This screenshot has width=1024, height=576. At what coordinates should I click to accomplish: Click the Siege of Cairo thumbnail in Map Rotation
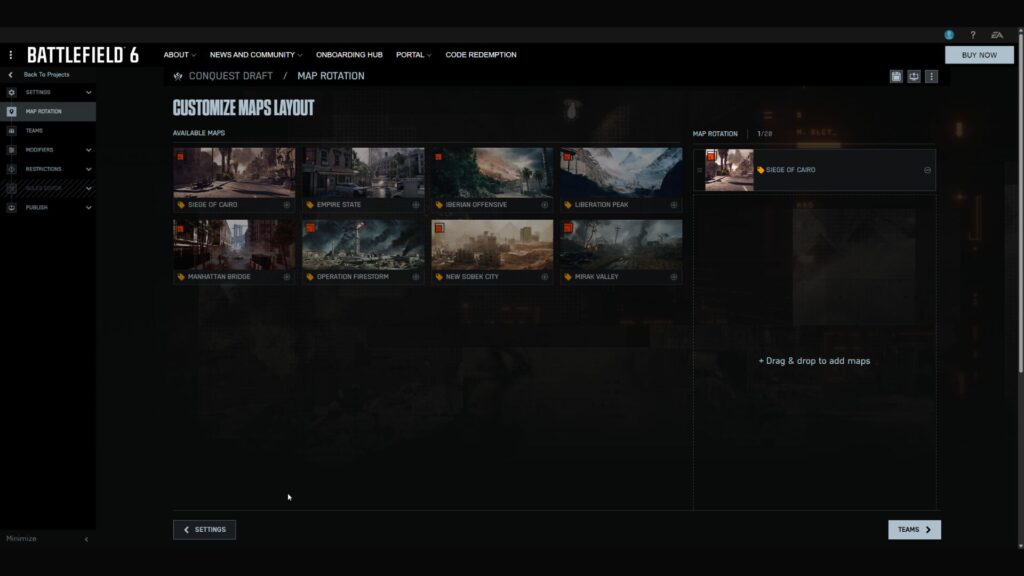click(729, 170)
